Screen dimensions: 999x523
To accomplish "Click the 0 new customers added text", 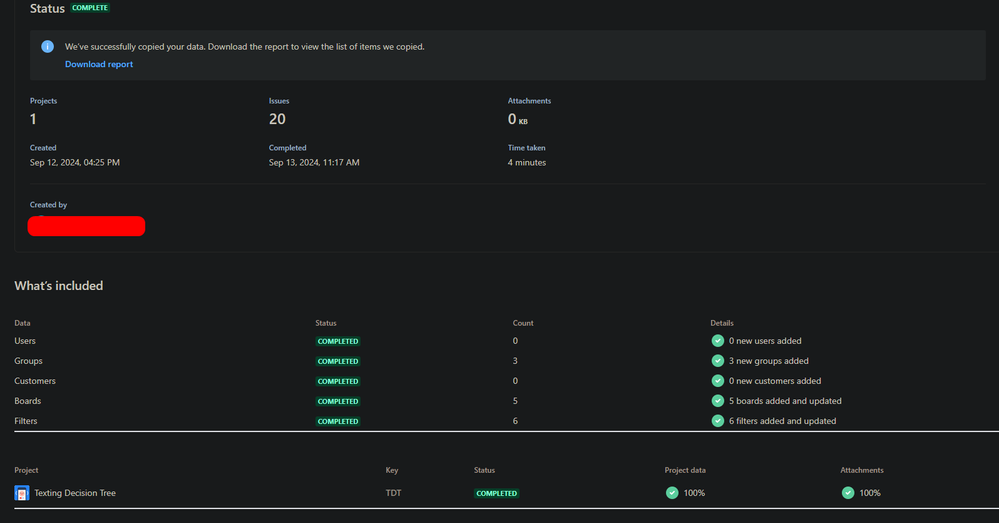I will [x=775, y=381].
